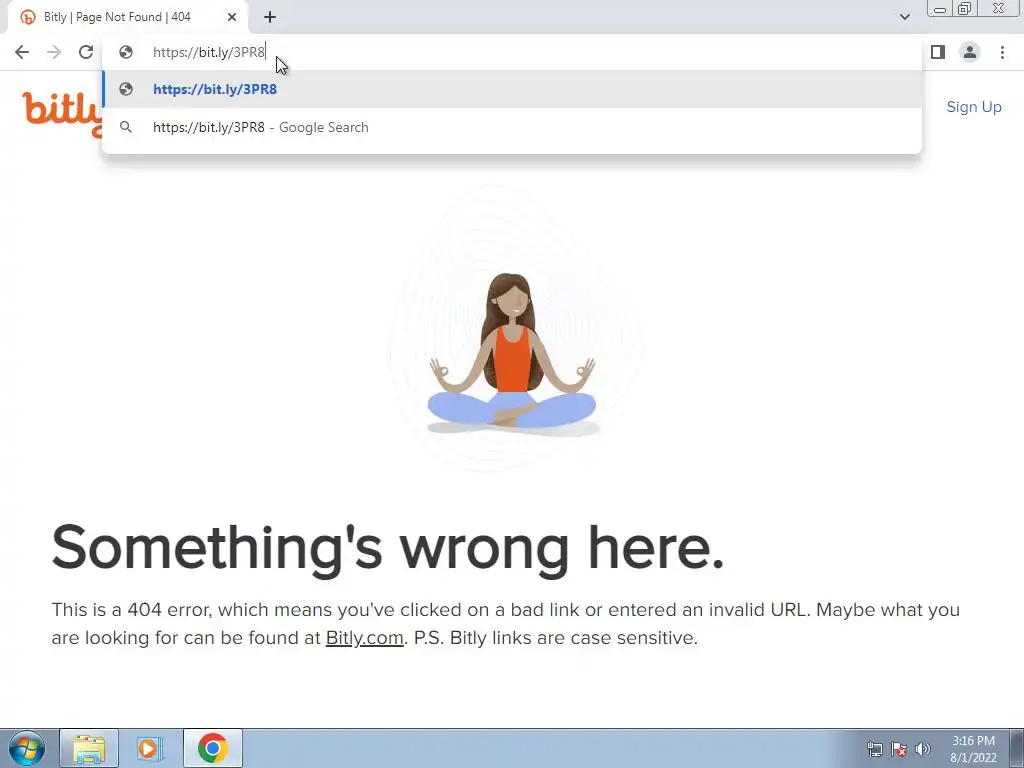Follow the Bitly.com link in the error text
Image resolution: width=1024 pixels, height=768 pixels.
coord(364,638)
